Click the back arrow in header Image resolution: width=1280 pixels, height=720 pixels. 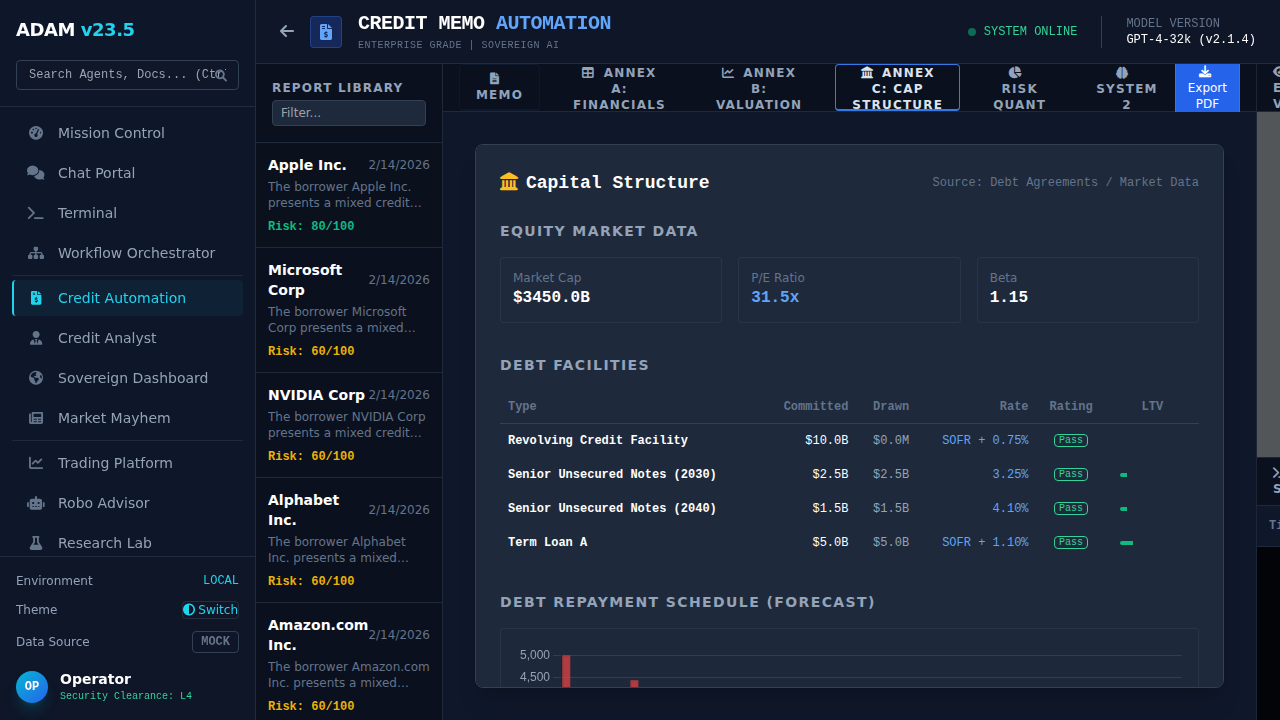287,31
